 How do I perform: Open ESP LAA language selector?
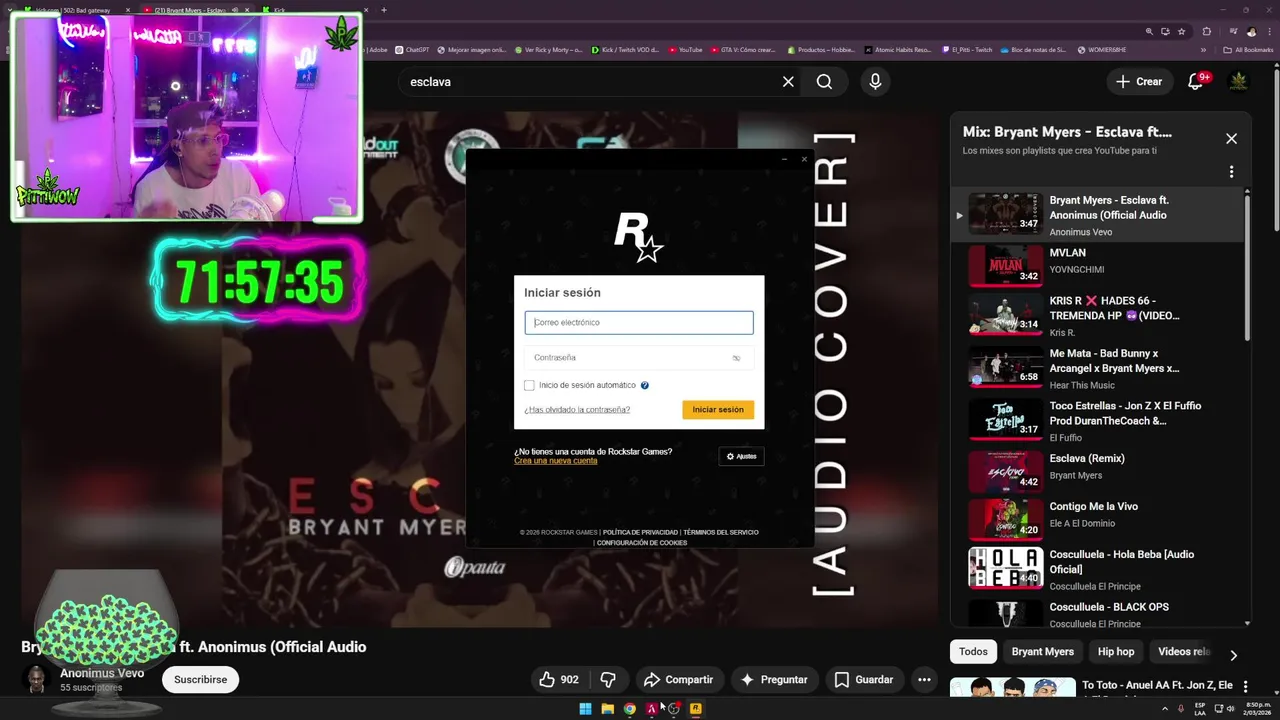[x=1200, y=709]
